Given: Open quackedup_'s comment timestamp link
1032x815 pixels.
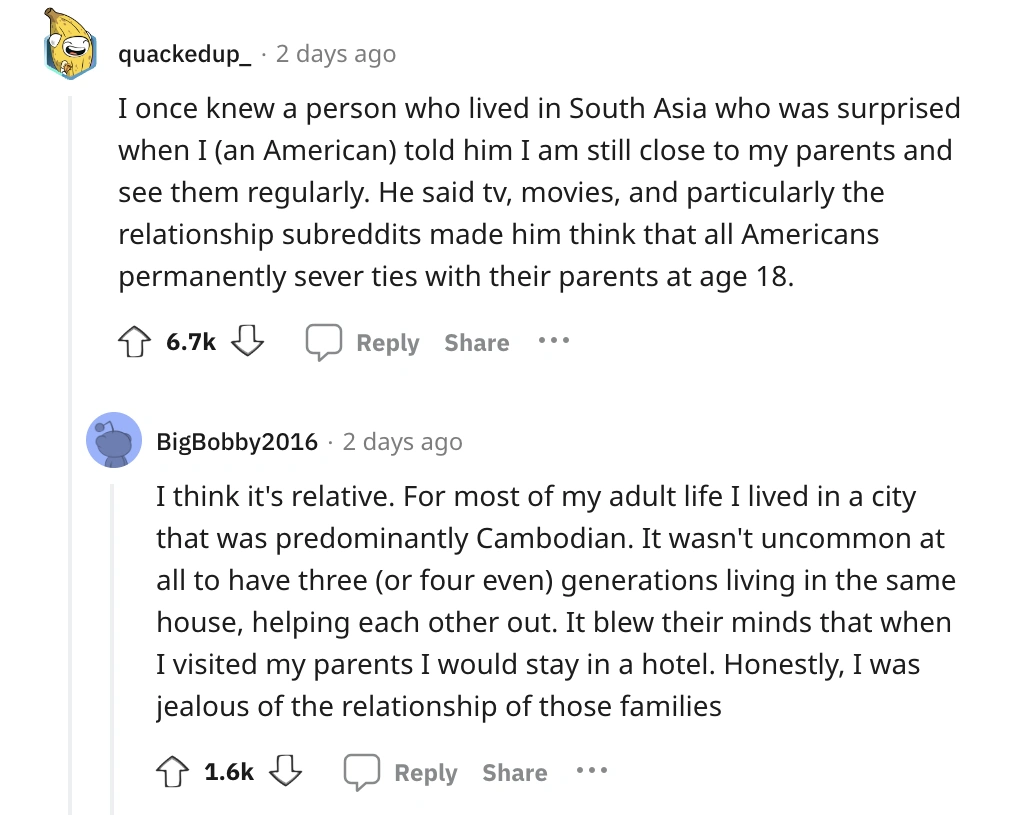Looking at the screenshot, I should click(x=335, y=54).
